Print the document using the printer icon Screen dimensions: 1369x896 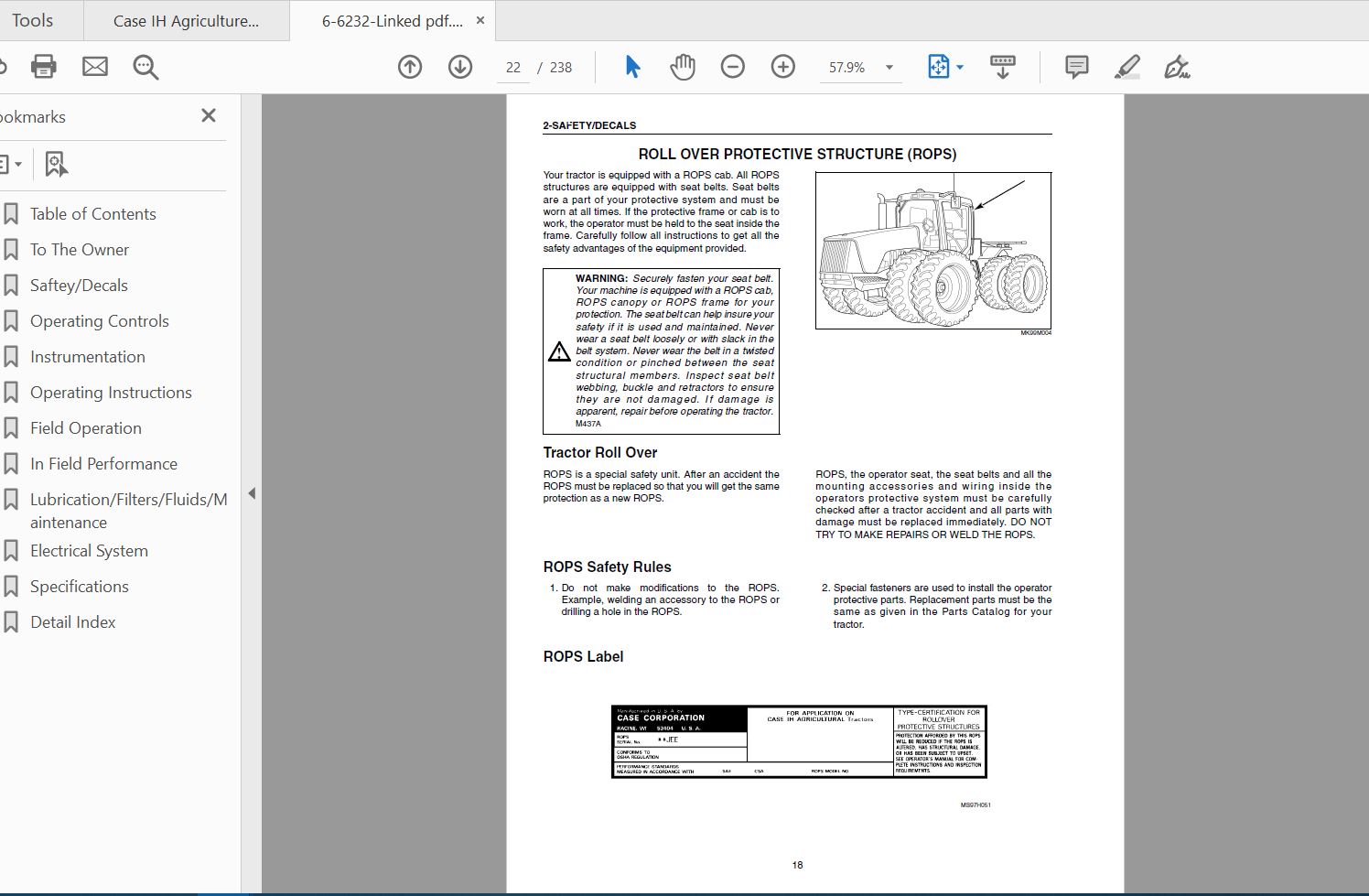tap(43, 67)
